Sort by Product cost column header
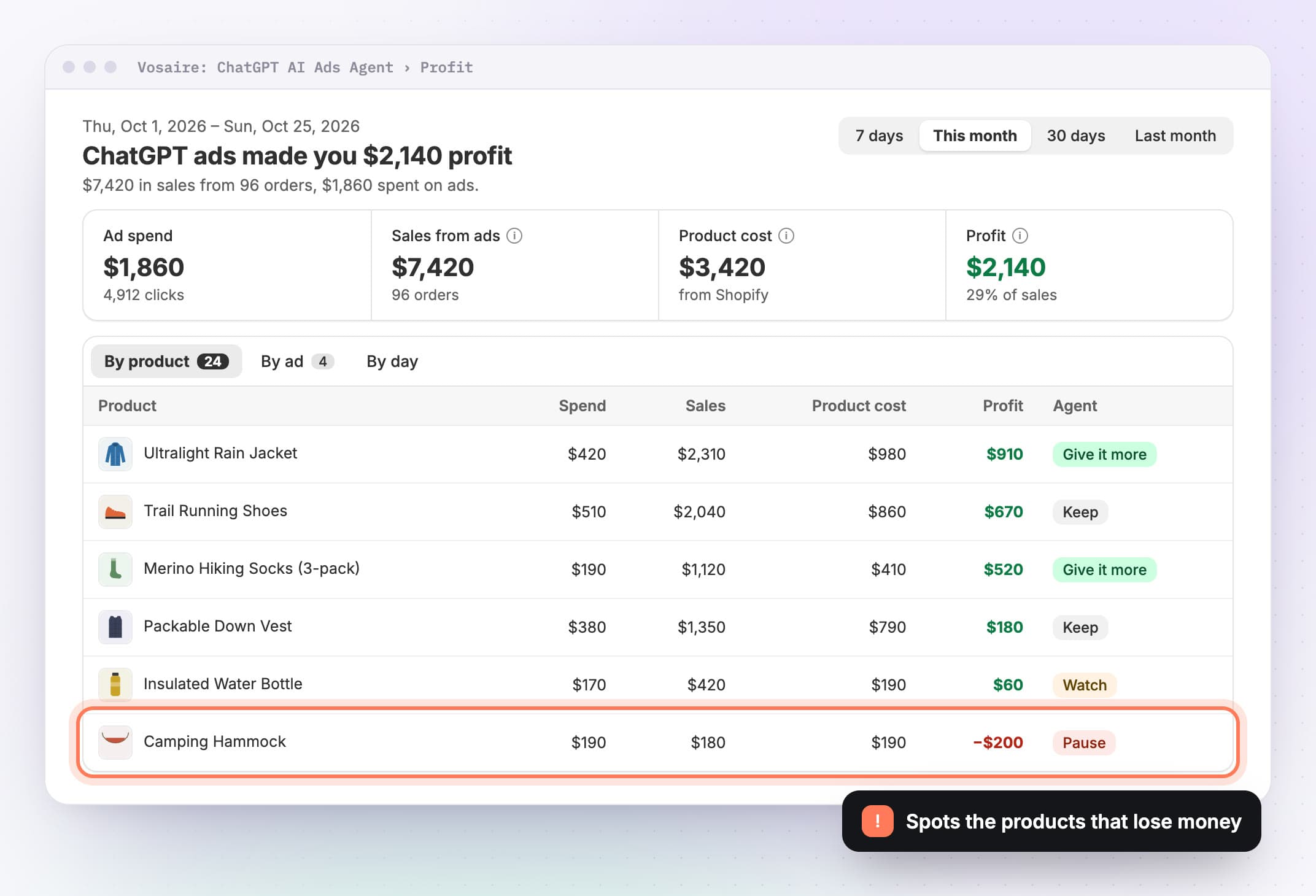 (x=859, y=406)
